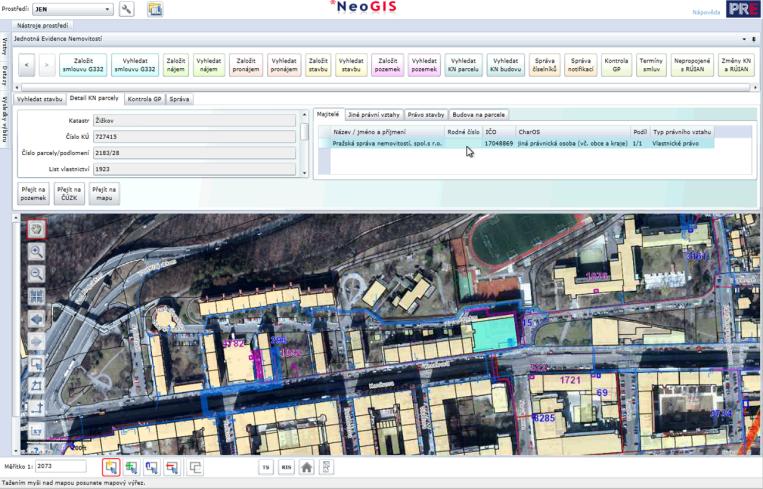This screenshot has width=763, height=489.
Task: Switch to Kontrola GP tab
Action: click(x=144, y=99)
